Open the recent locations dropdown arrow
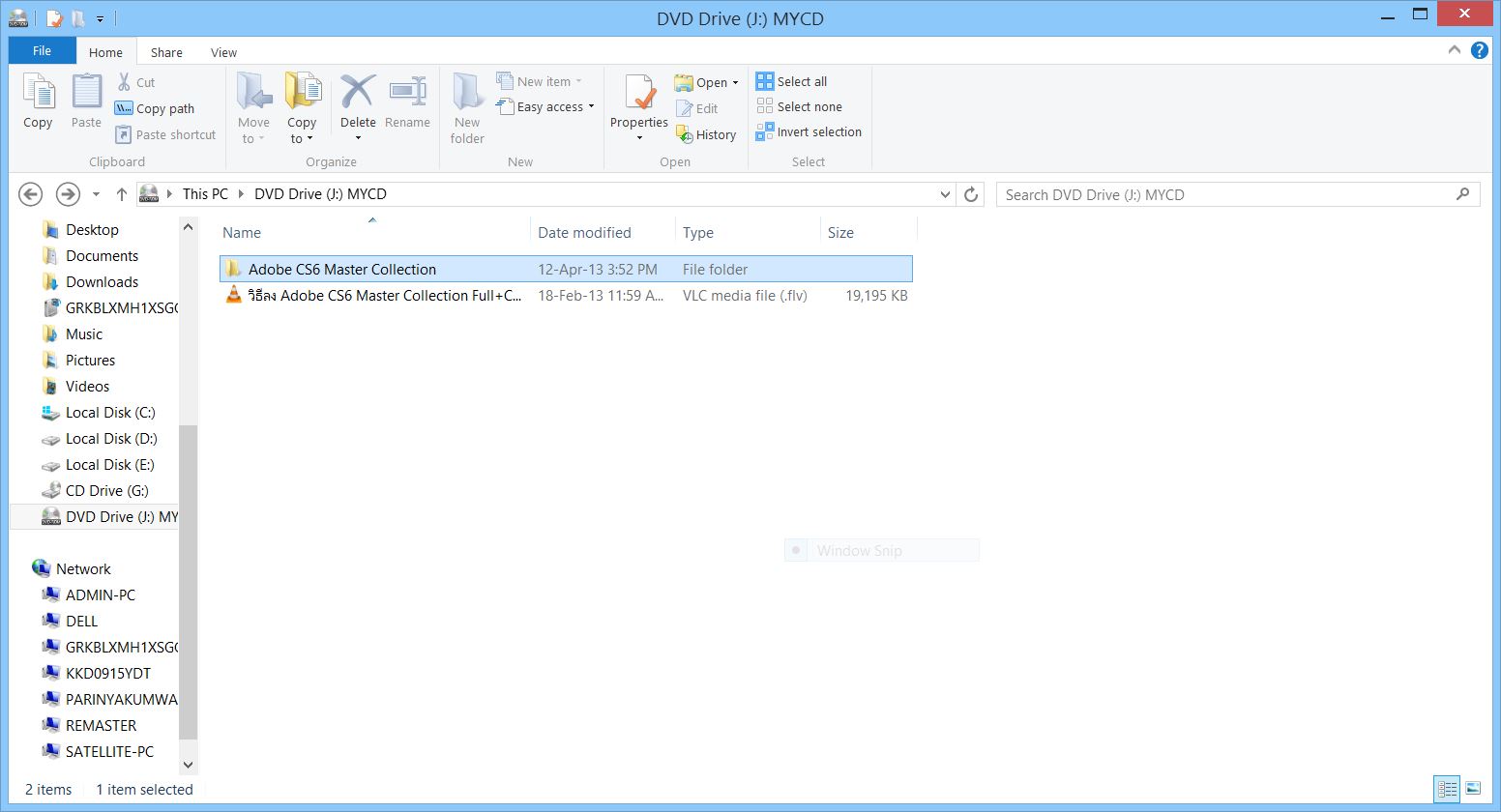The width and height of the screenshot is (1501, 812). tap(96, 194)
